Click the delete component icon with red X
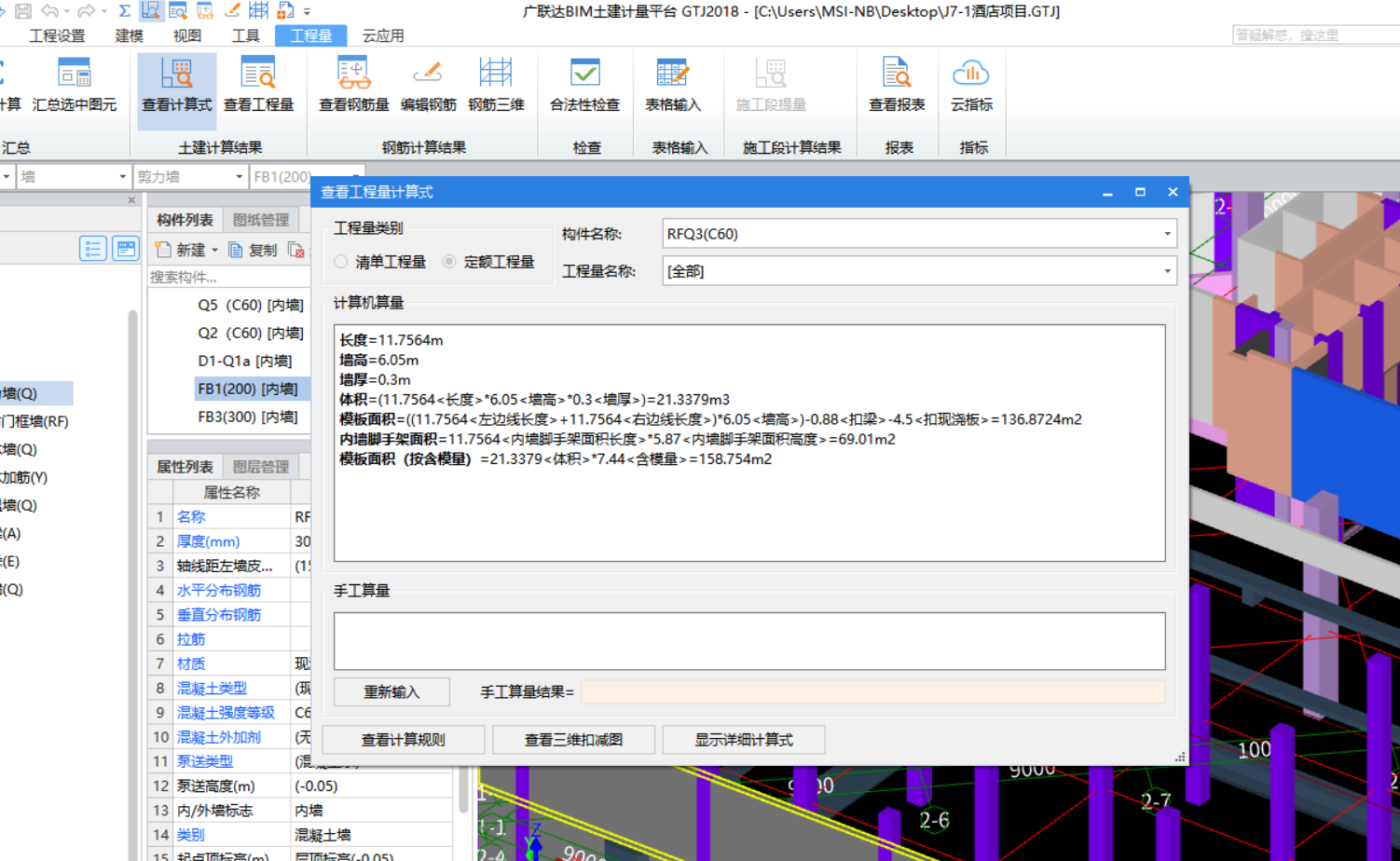 coord(295,250)
